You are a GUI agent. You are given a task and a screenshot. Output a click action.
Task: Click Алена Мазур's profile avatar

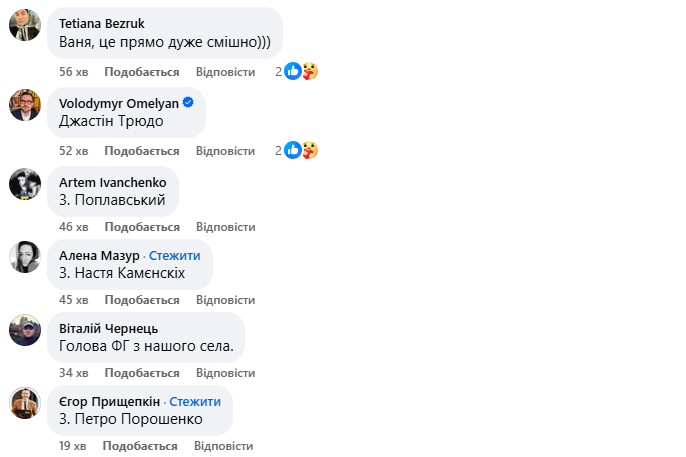[x=25, y=257]
